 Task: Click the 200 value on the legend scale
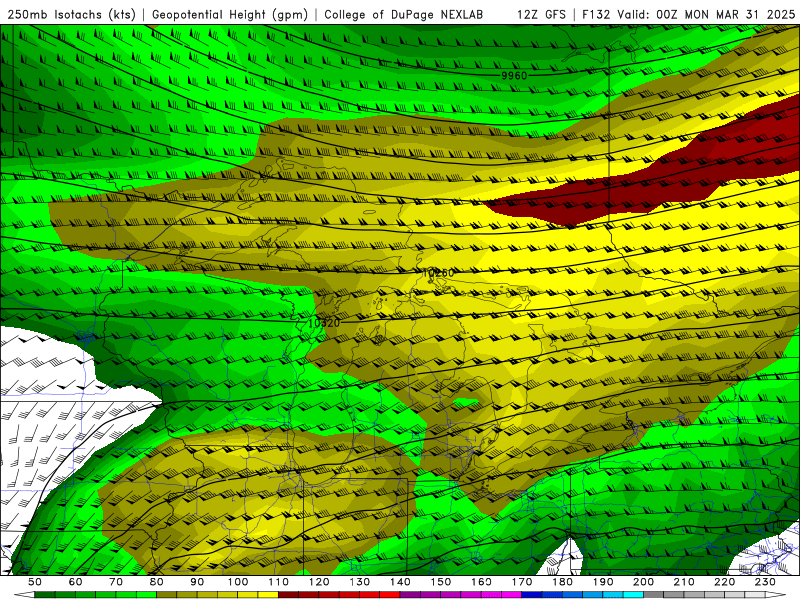(x=644, y=582)
